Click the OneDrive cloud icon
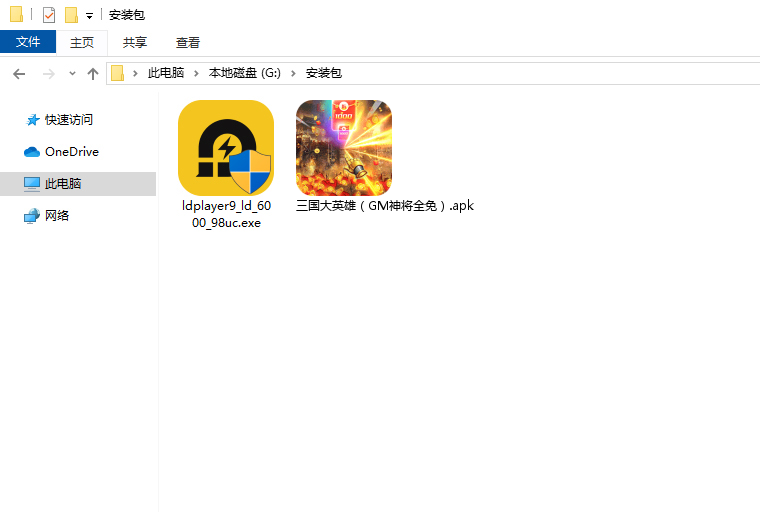The image size is (760, 512). tap(32, 152)
